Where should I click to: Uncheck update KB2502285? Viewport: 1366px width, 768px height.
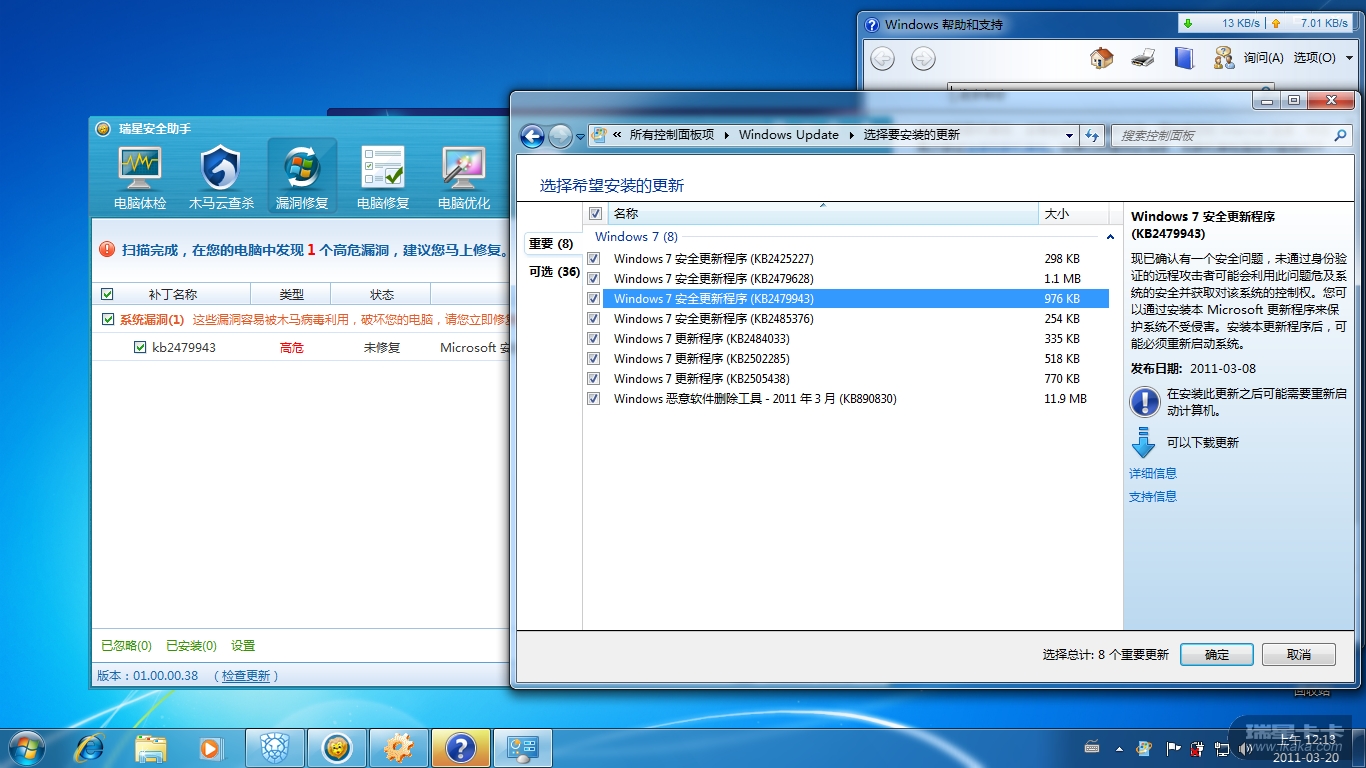coord(594,359)
